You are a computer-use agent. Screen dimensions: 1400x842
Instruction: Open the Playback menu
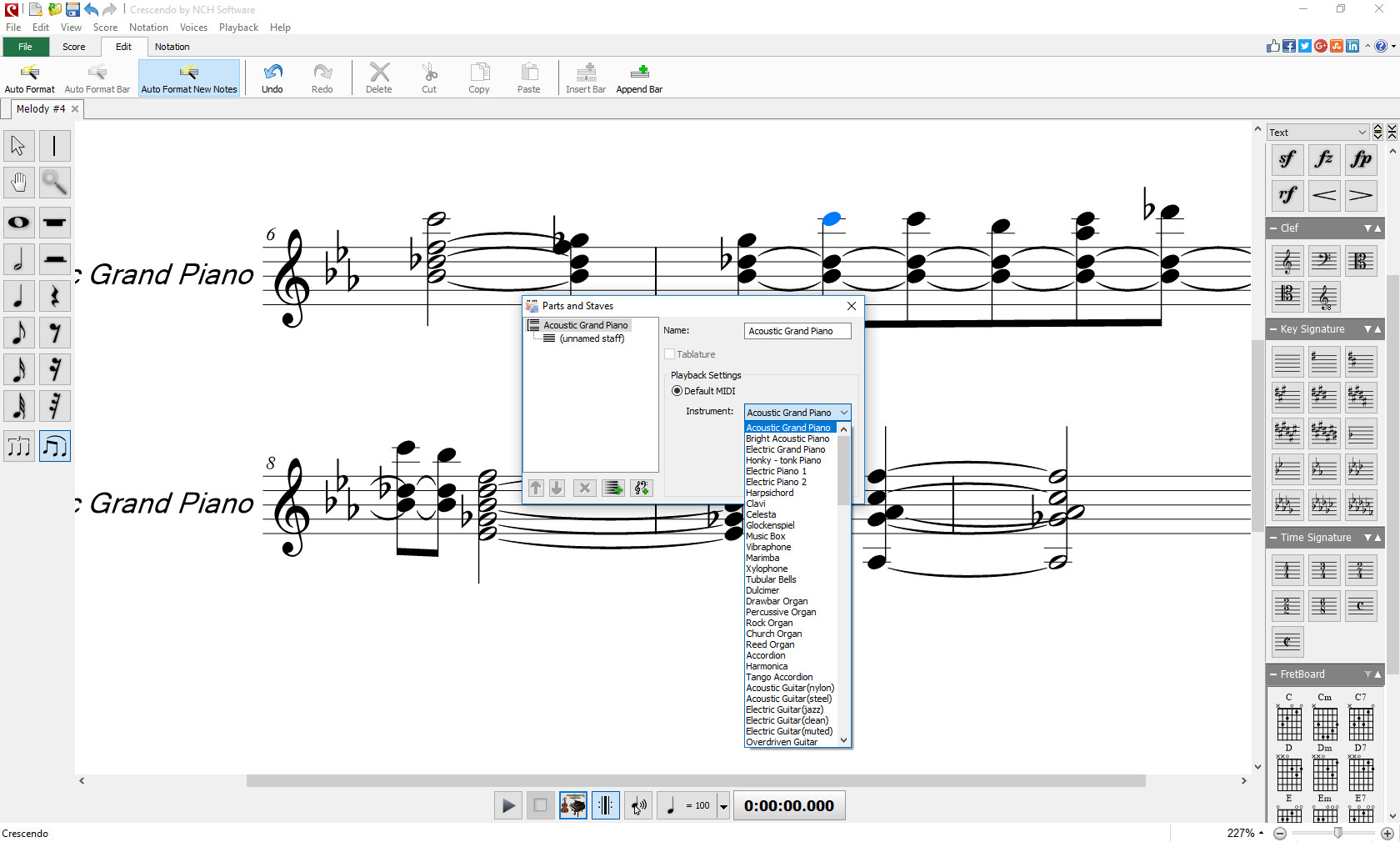pos(237,27)
